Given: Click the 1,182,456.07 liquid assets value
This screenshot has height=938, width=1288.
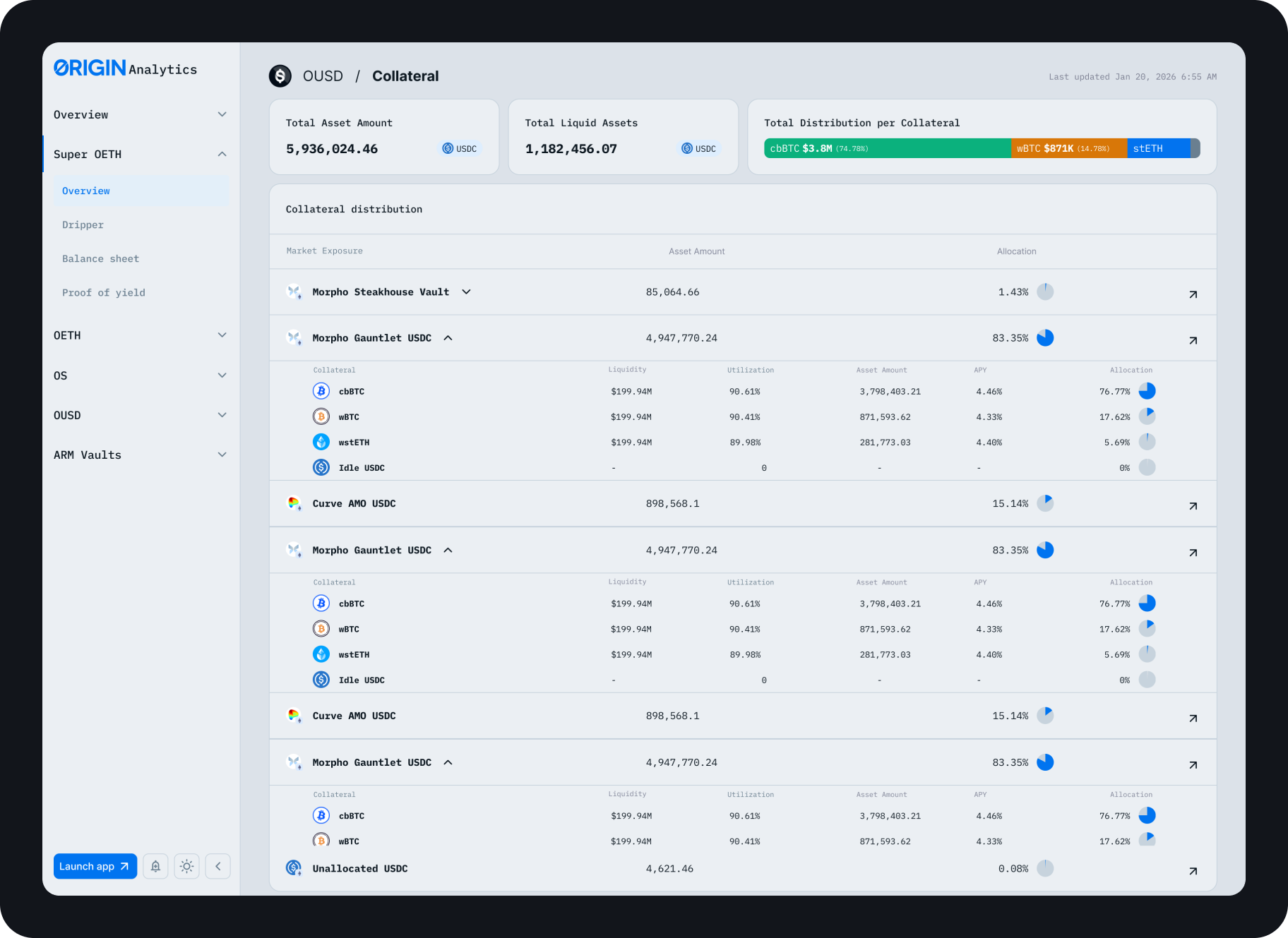Looking at the screenshot, I should point(571,148).
